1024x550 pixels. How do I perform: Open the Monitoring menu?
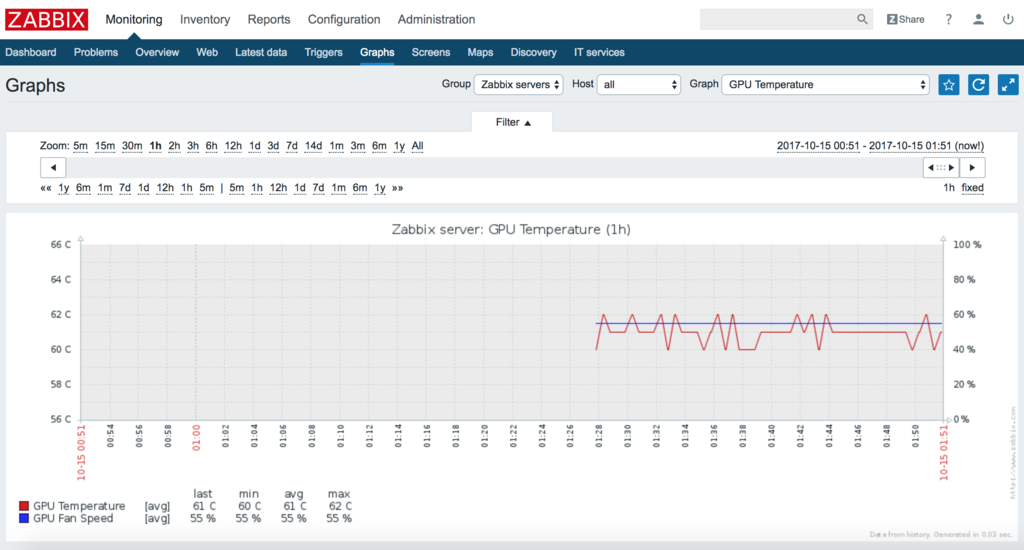[x=134, y=20]
